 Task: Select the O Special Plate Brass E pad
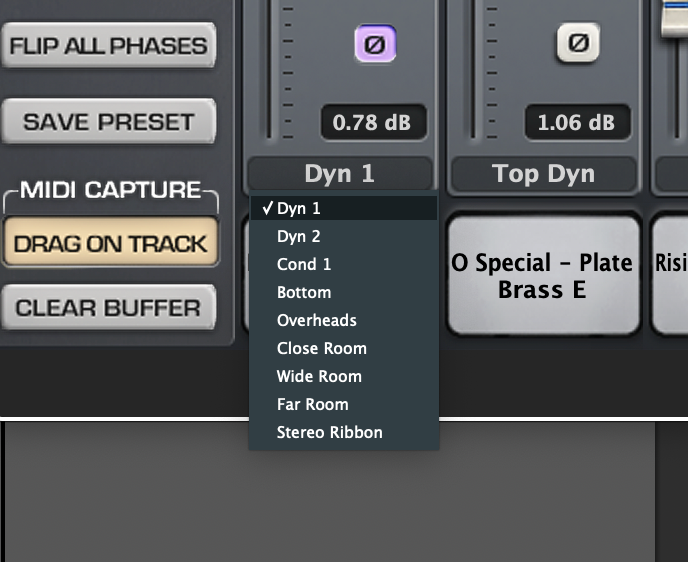(x=543, y=276)
